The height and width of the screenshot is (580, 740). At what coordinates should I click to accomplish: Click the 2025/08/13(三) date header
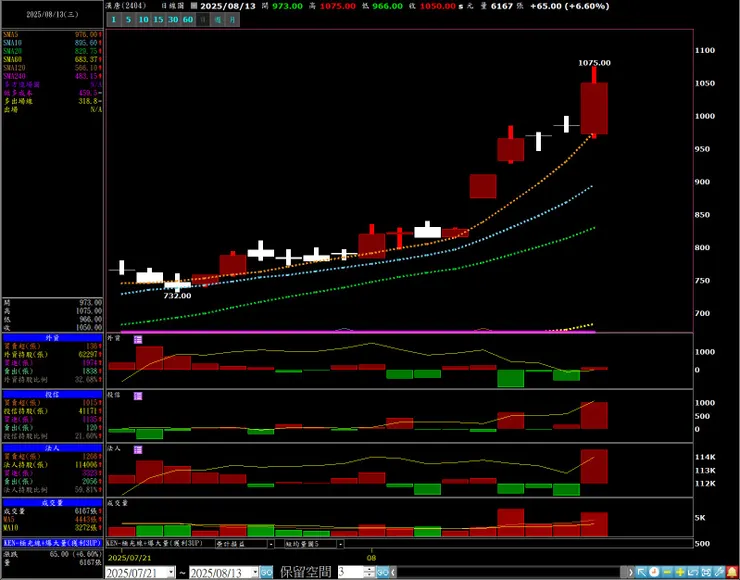tap(52, 15)
